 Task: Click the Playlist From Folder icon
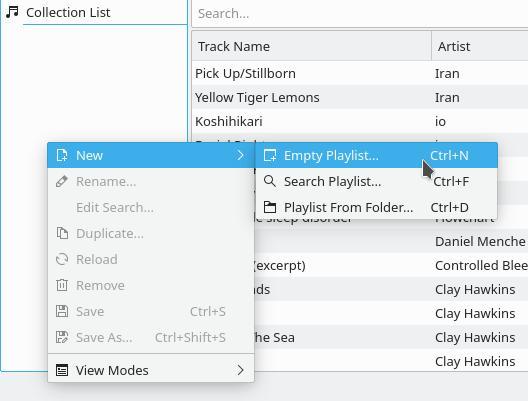pos(270,207)
